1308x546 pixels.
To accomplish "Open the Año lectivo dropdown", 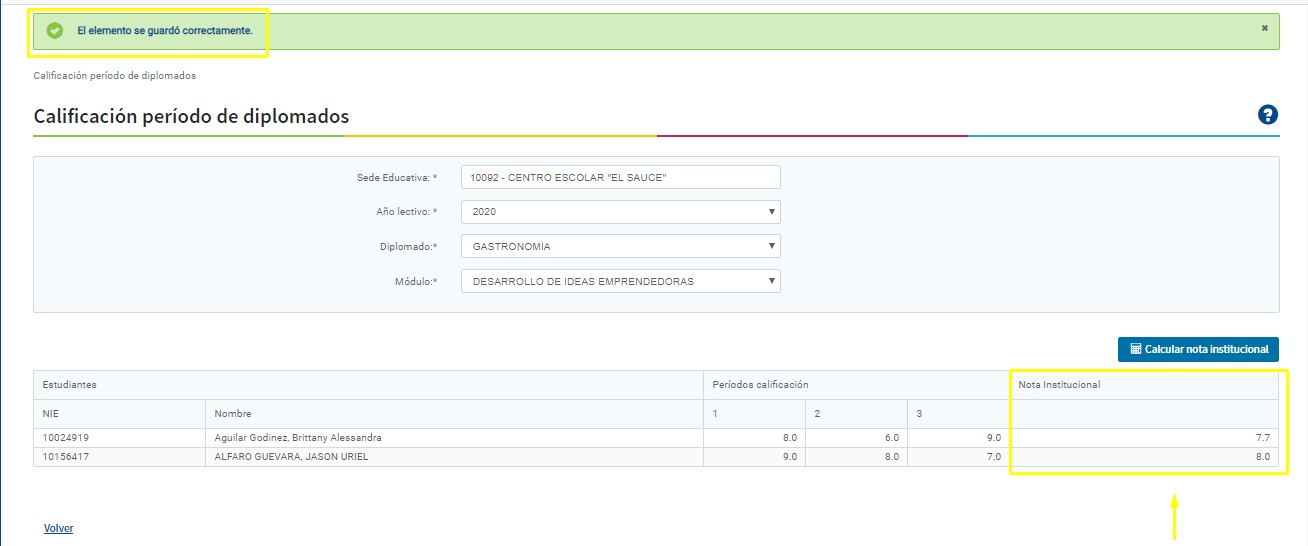I will click(x=620, y=212).
